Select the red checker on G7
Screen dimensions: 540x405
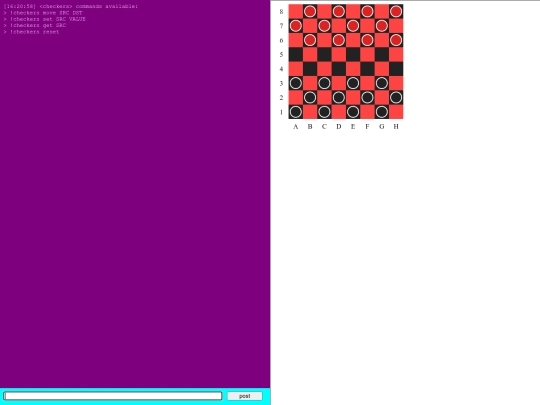[x=382, y=26]
